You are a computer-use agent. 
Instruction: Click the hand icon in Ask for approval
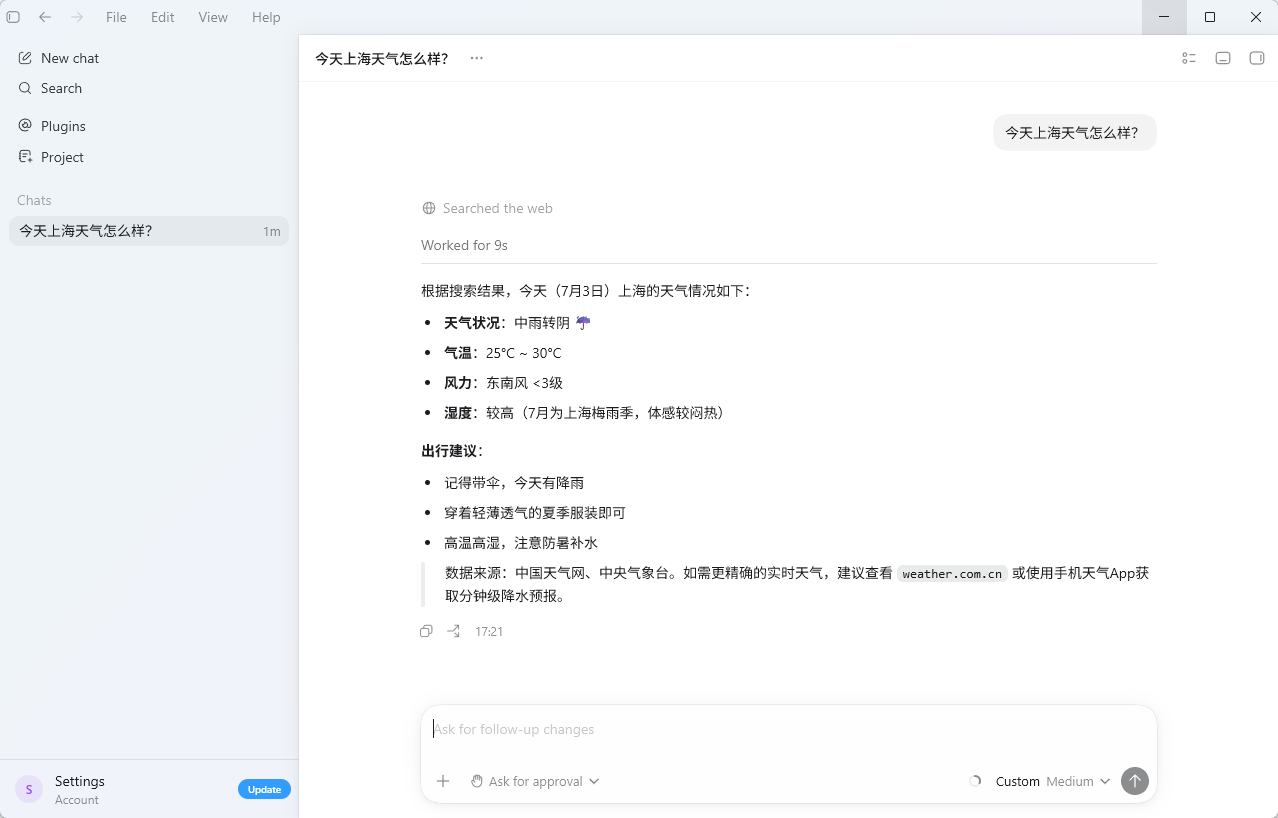477,781
